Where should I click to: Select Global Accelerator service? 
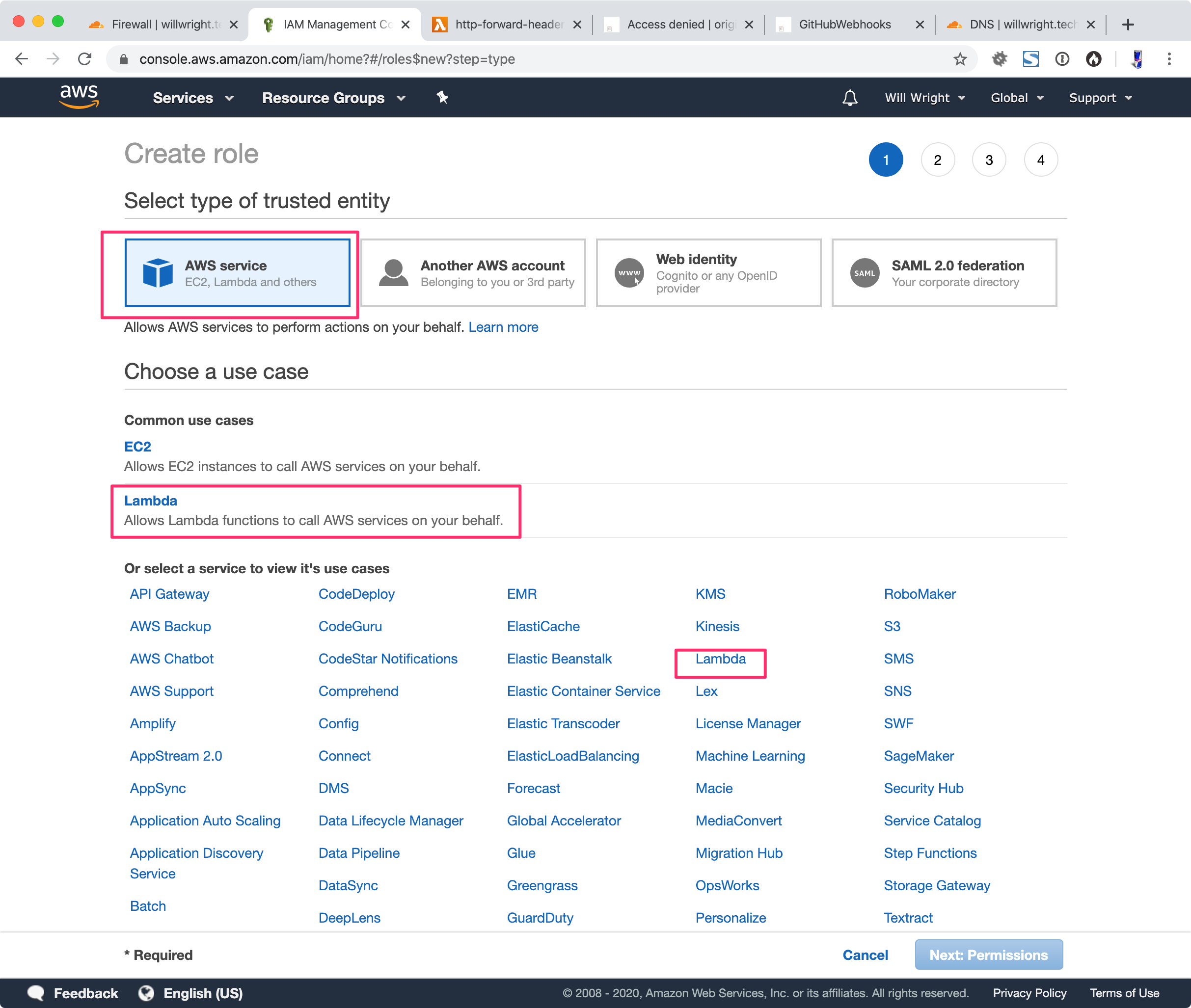click(564, 821)
